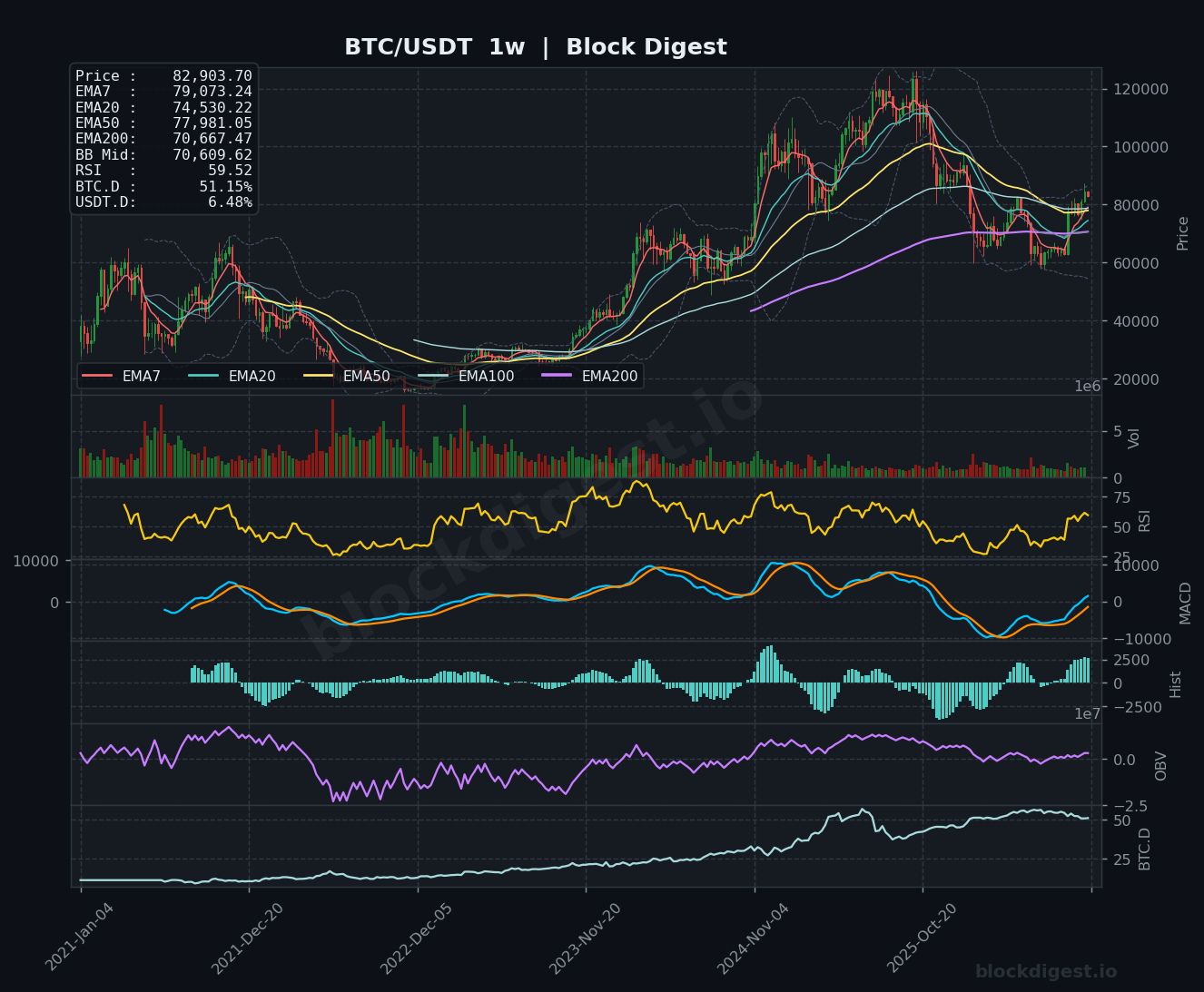1204x992 pixels.
Task: Click the EMA7 legend entry
Action: [x=122, y=376]
